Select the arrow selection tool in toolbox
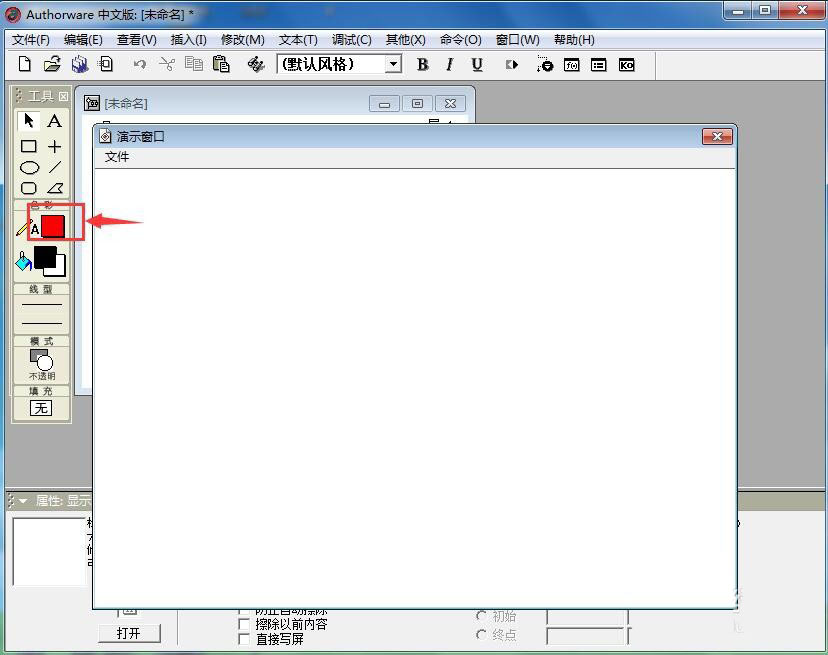 click(27, 121)
